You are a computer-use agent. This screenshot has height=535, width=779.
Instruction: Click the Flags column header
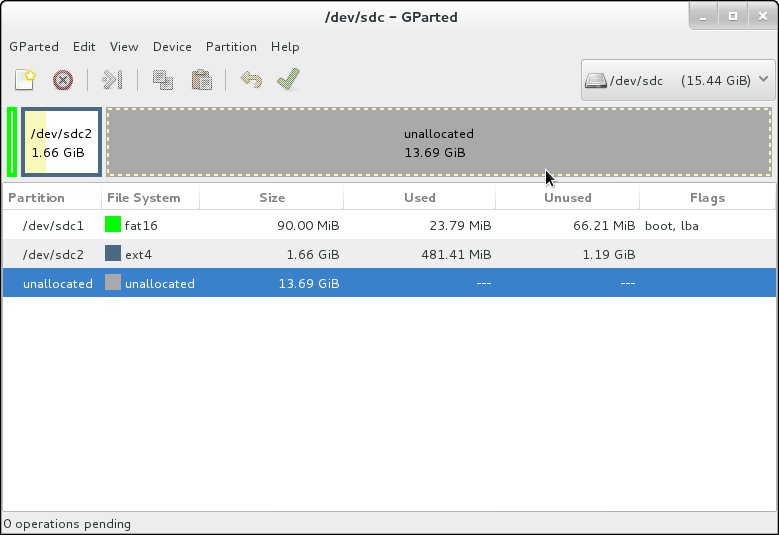(707, 198)
